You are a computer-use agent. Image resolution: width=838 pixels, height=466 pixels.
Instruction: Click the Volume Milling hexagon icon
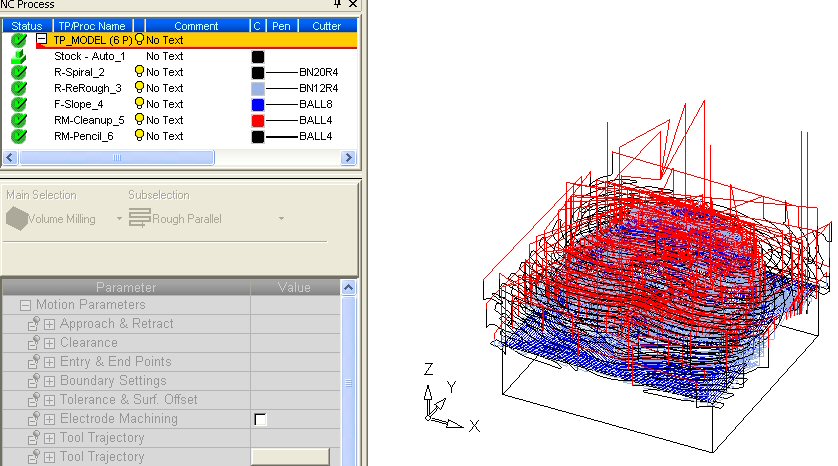tap(17, 218)
